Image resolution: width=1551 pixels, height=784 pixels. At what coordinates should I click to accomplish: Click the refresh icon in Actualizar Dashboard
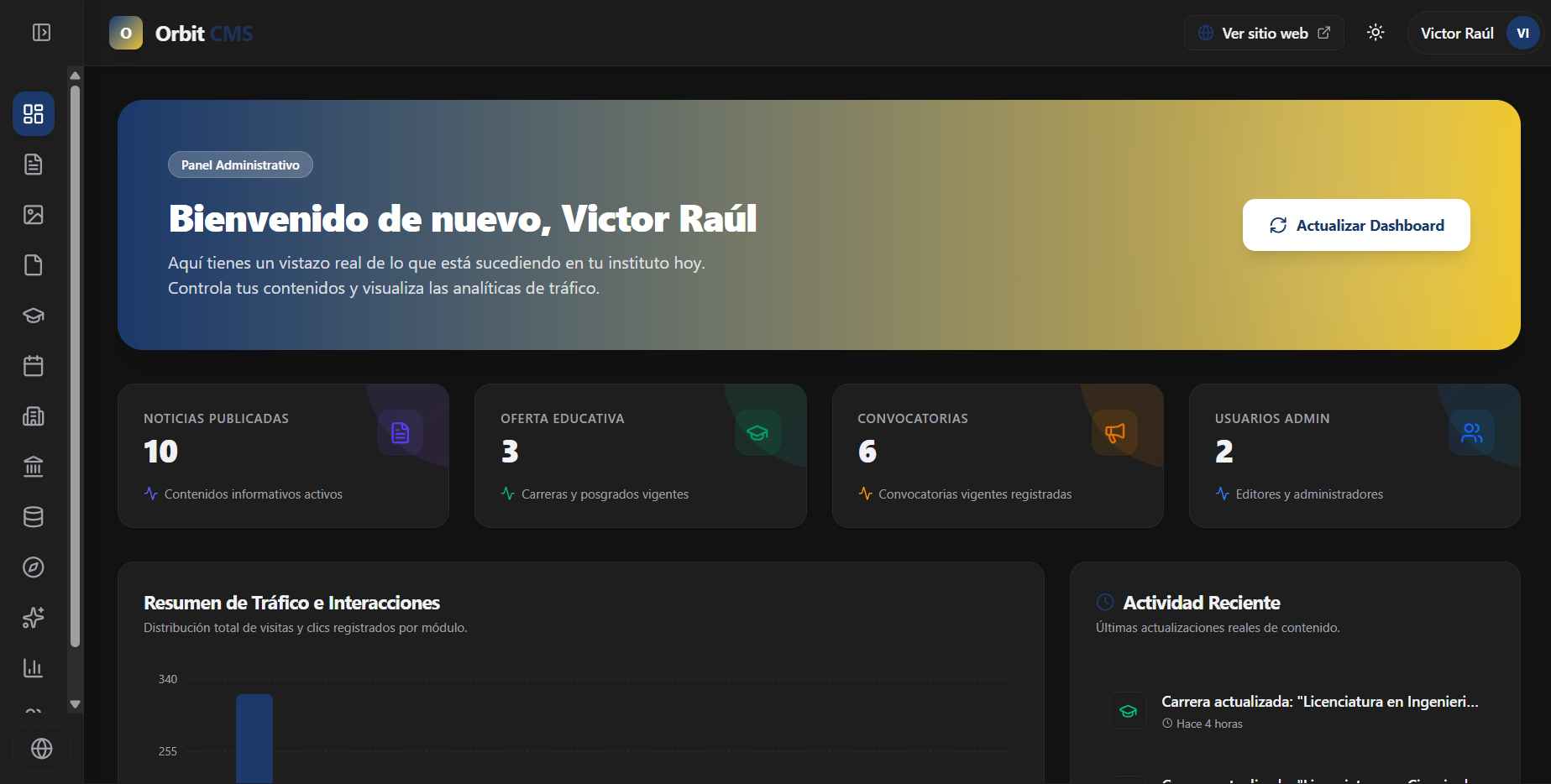(1278, 225)
